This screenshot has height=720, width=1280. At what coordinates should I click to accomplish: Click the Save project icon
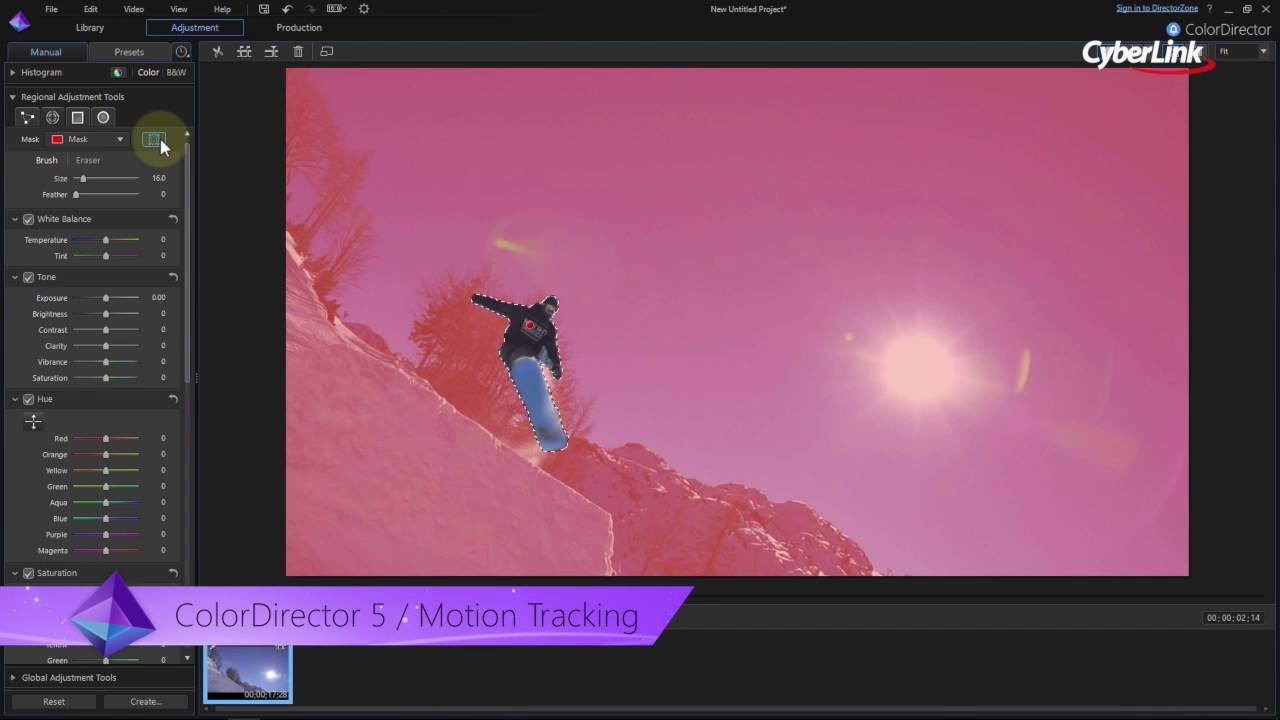click(264, 9)
